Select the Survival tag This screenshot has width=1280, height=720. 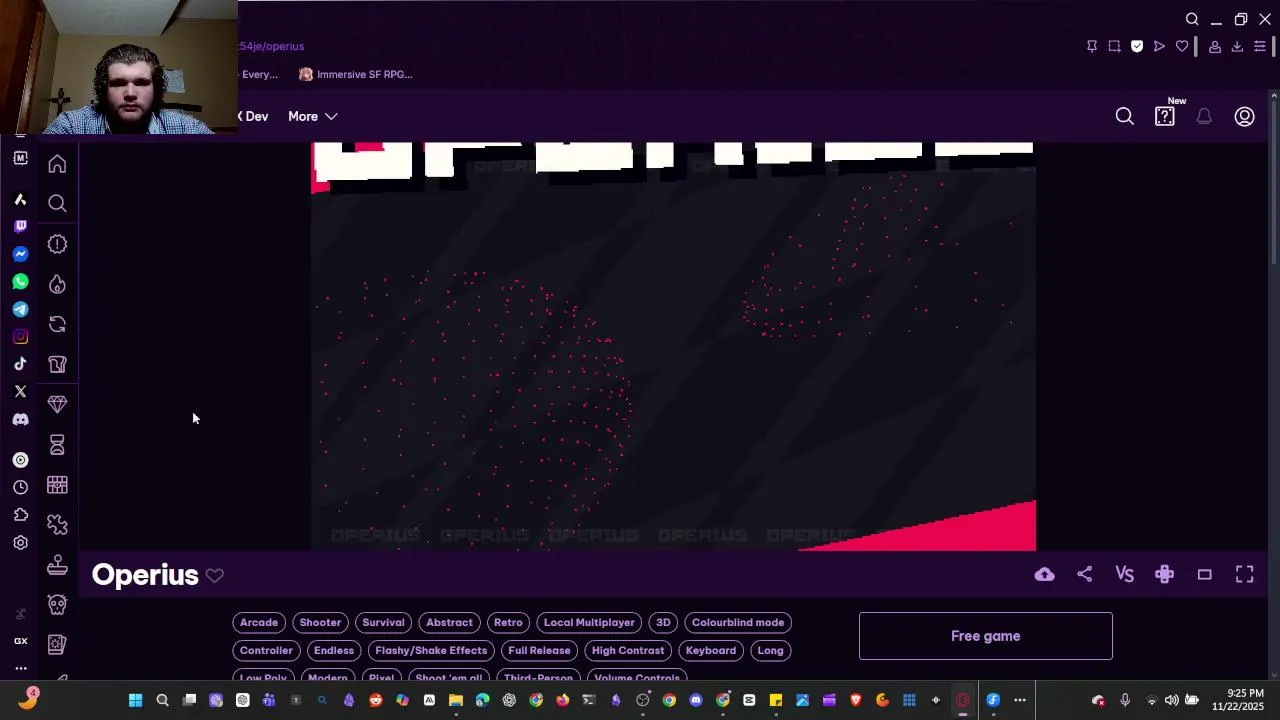coord(383,622)
